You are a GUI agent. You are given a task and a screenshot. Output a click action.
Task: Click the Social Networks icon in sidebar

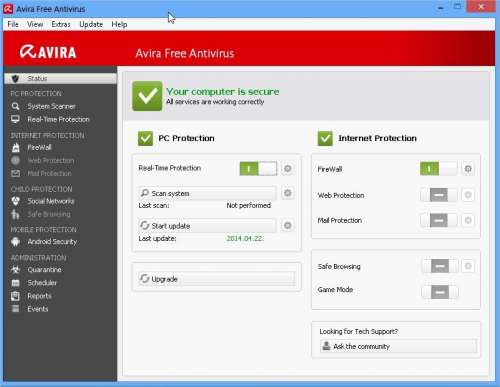[x=15, y=201]
